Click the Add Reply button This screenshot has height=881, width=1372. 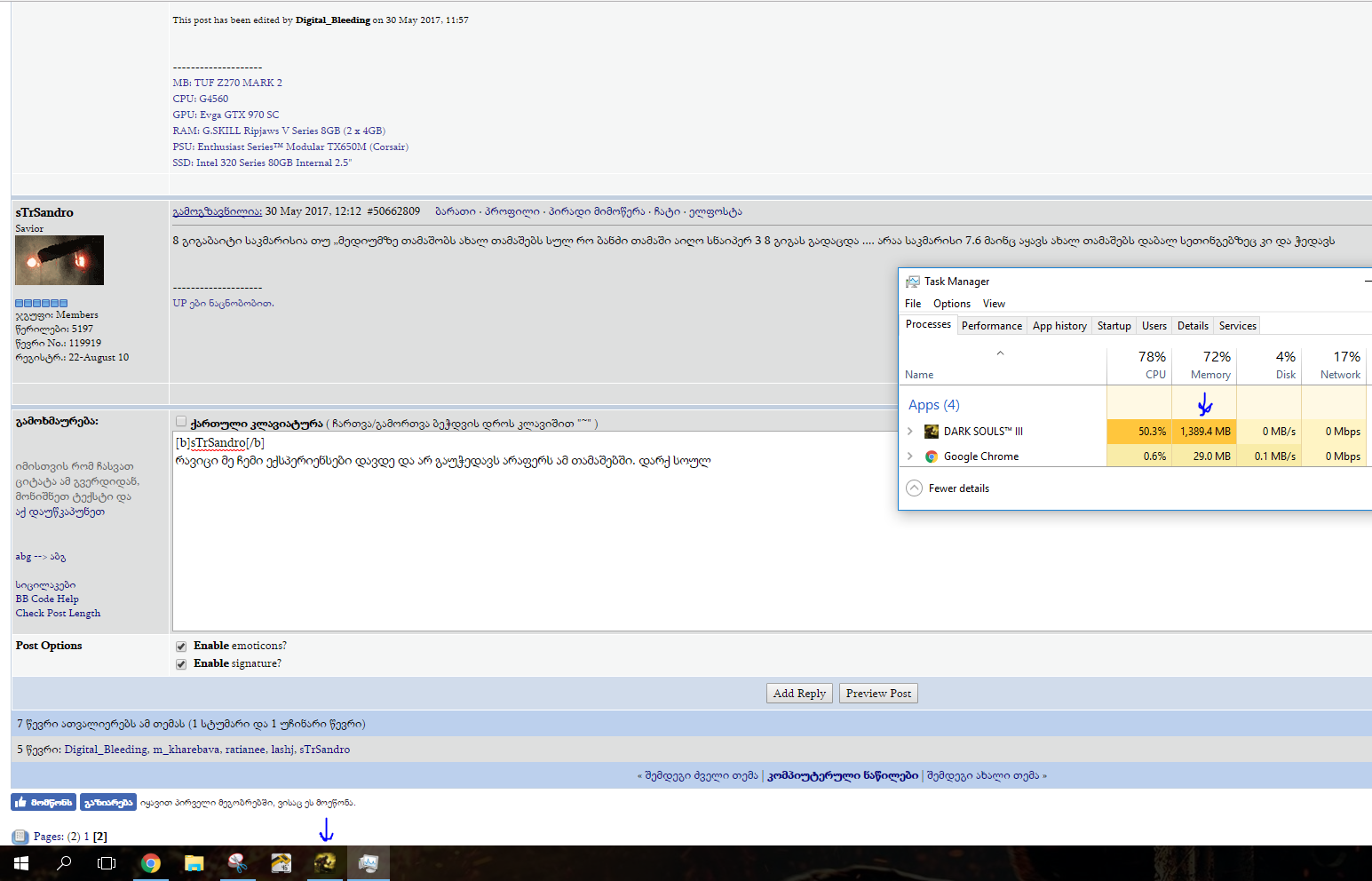(799, 694)
